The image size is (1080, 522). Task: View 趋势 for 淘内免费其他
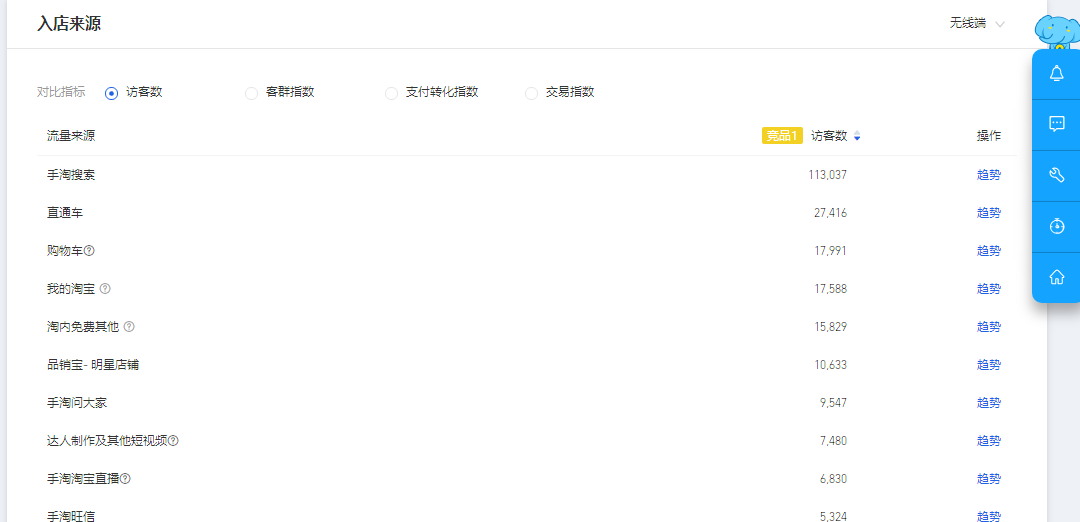point(988,326)
